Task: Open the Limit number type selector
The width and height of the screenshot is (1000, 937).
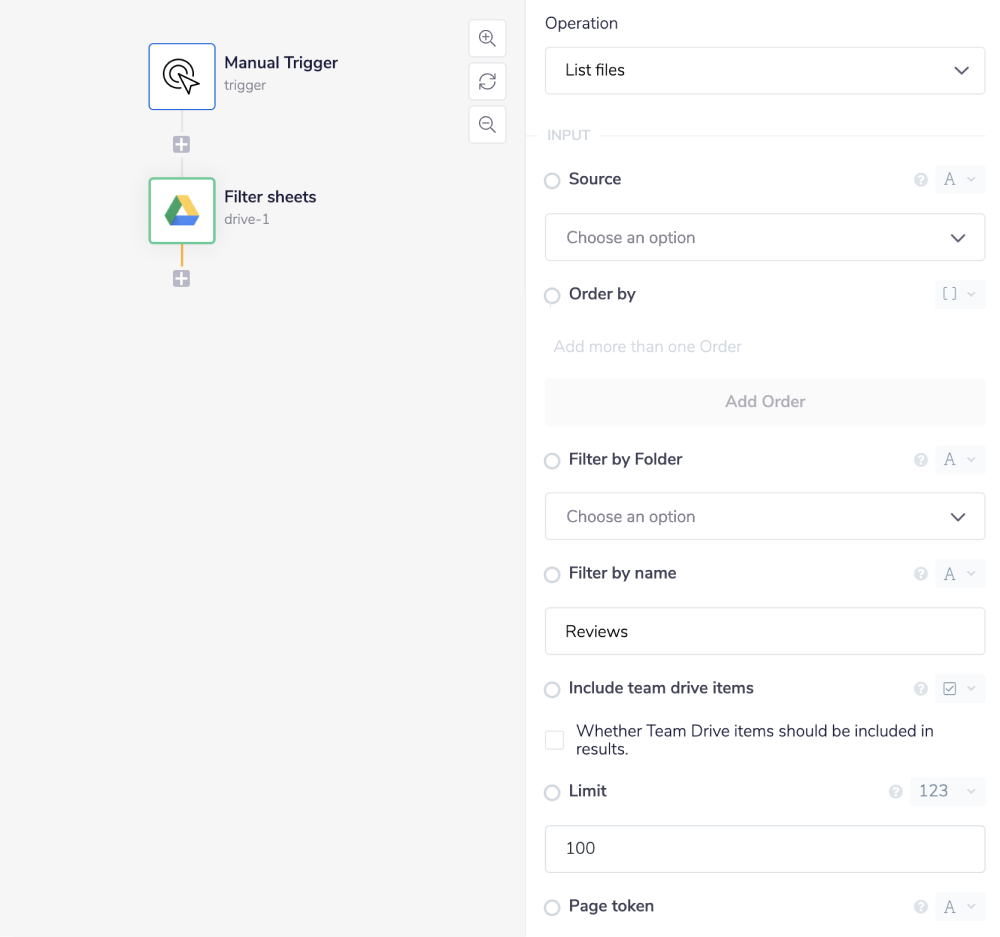Action: (946, 791)
